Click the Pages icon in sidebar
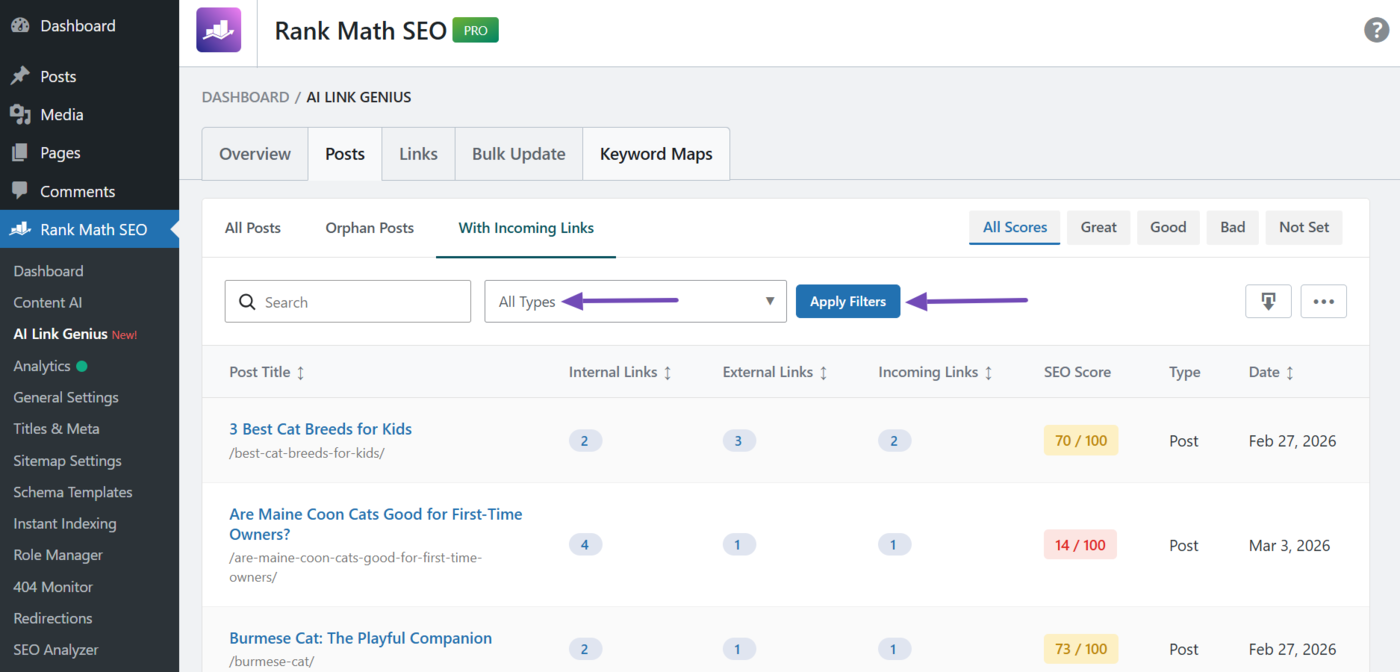The height and width of the screenshot is (672, 1400). point(20,153)
